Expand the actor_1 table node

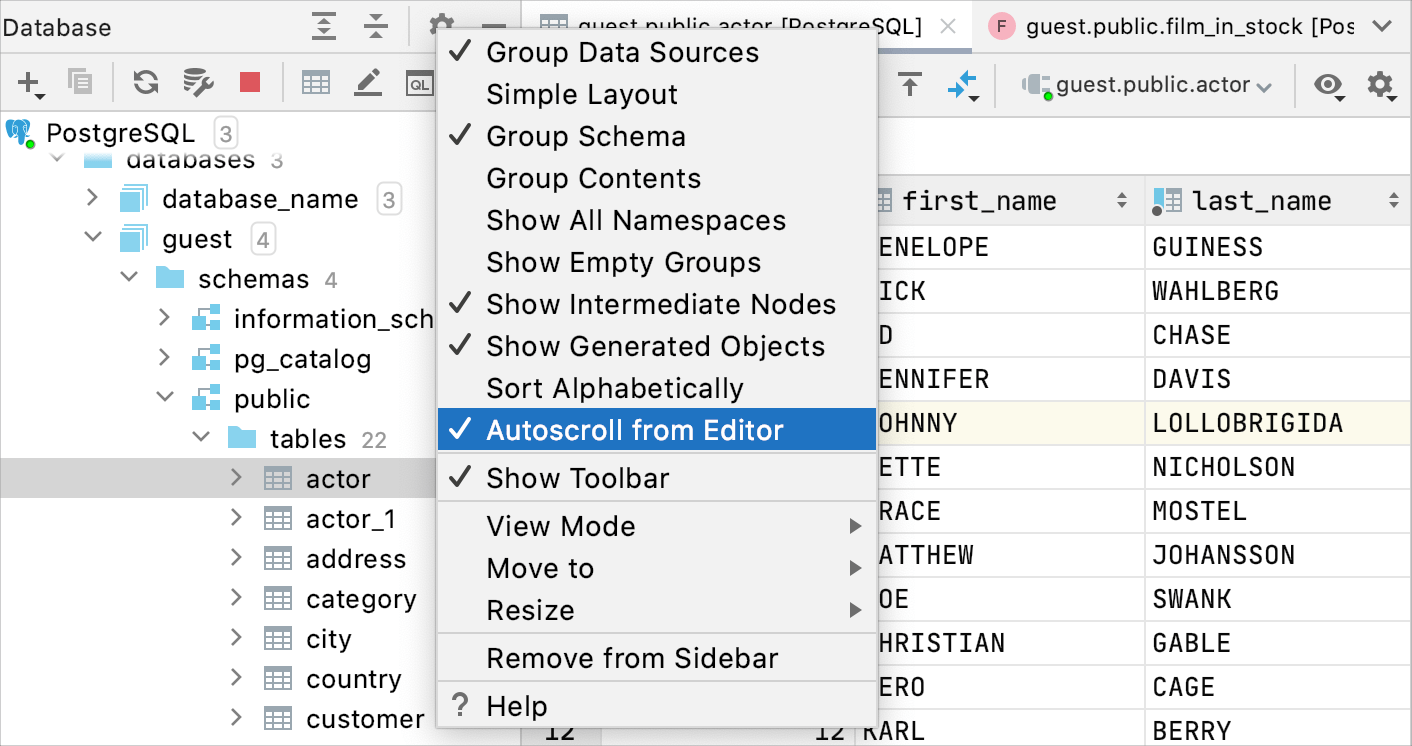236,518
